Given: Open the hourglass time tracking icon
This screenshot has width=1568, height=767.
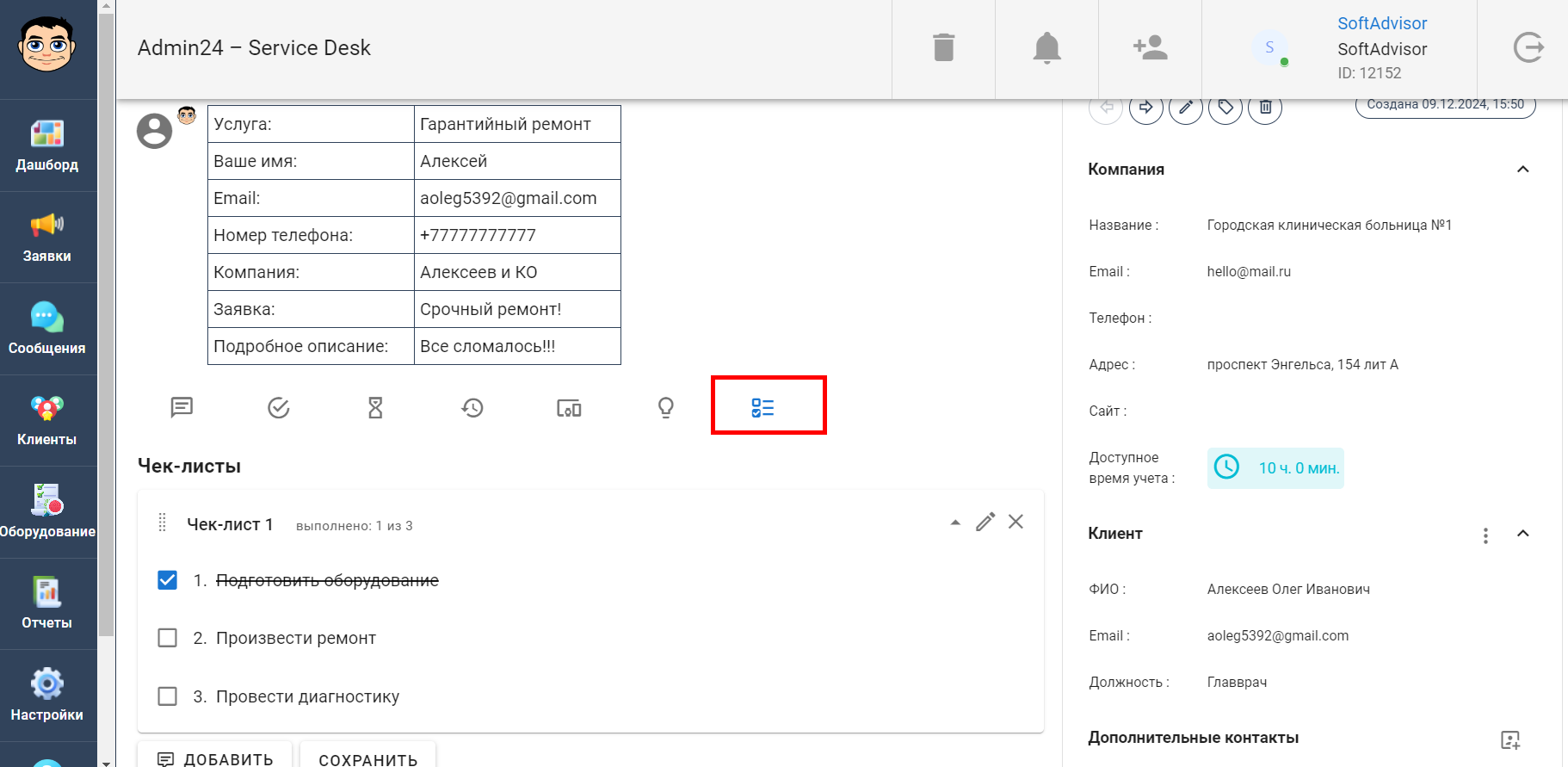Looking at the screenshot, I should (375, 407).
